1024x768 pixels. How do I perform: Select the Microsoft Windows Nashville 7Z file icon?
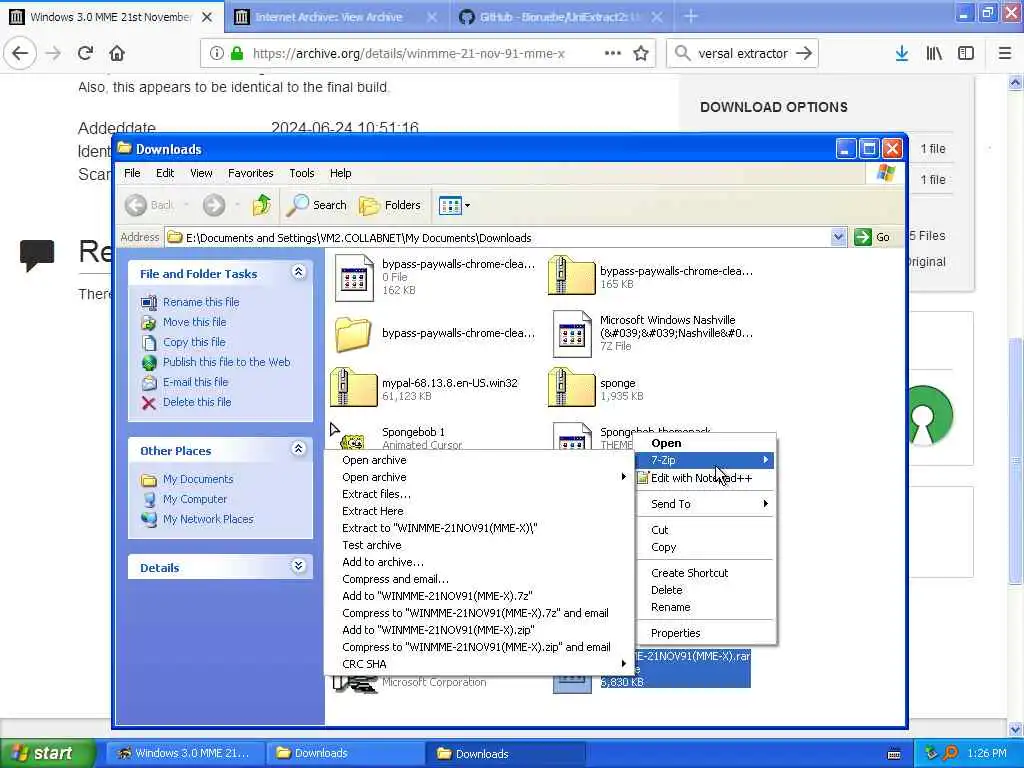572,334
